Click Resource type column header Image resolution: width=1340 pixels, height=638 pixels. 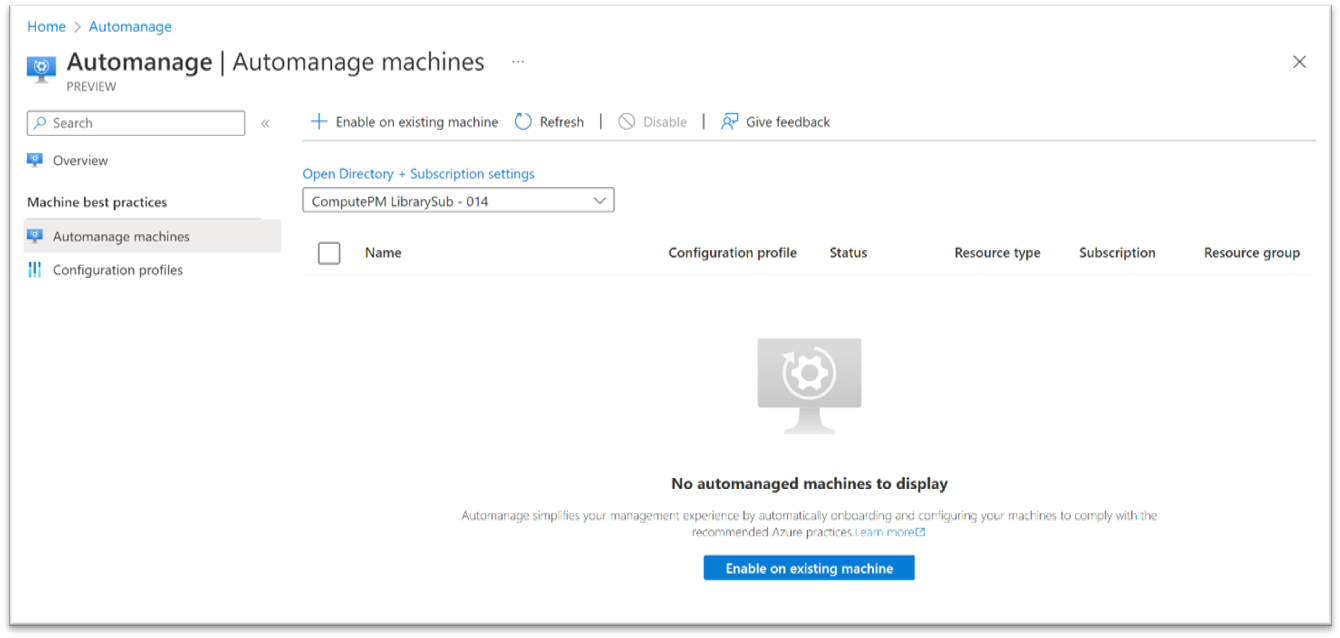pyautogui.click(x=997, y=253)
